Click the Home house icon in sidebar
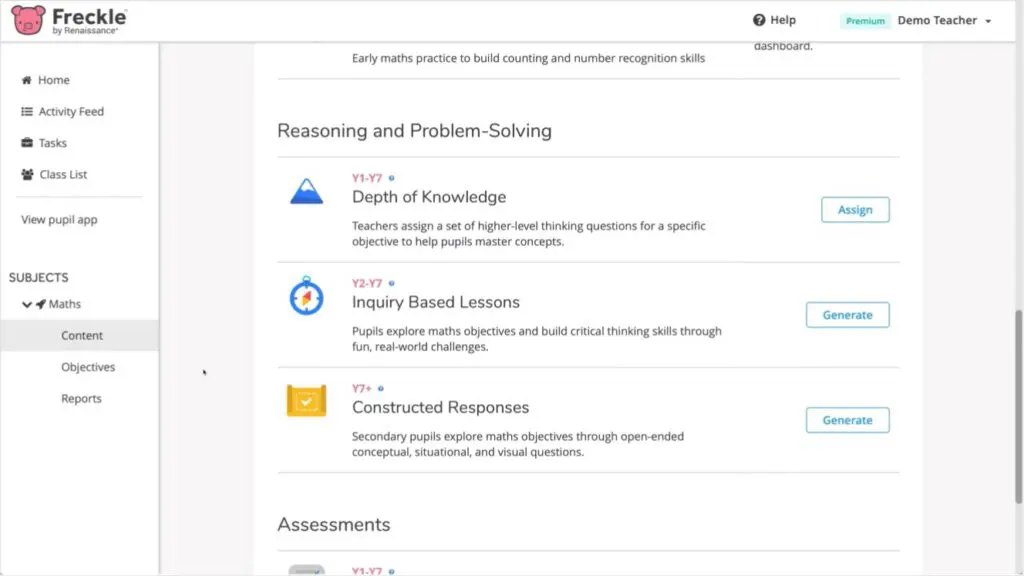Image resolution: width=1024 pixels, height=576 pixels. (x=27, y=80)
